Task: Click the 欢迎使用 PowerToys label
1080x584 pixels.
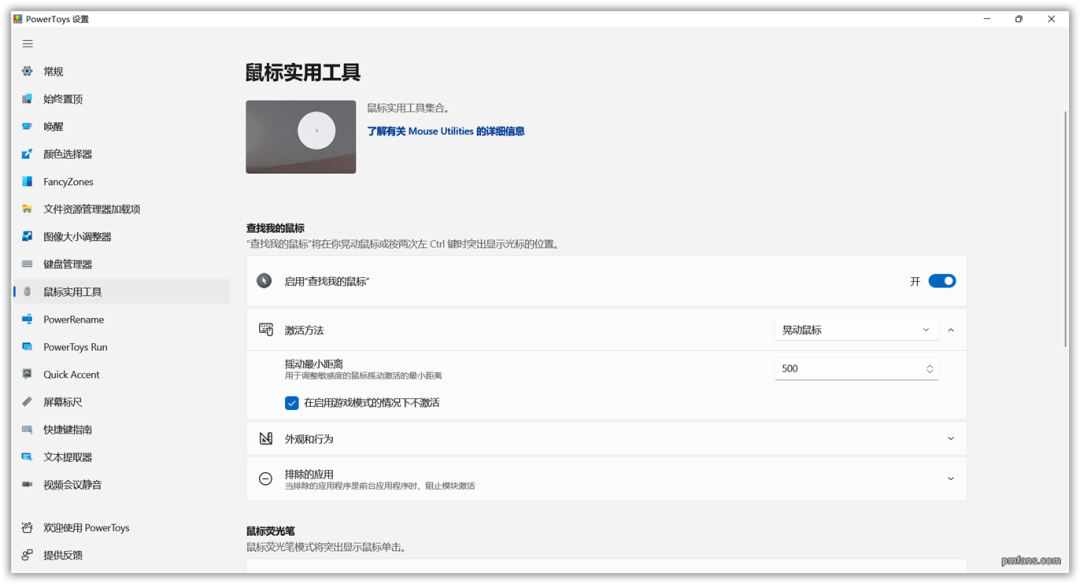Action: tap(86, 528)
